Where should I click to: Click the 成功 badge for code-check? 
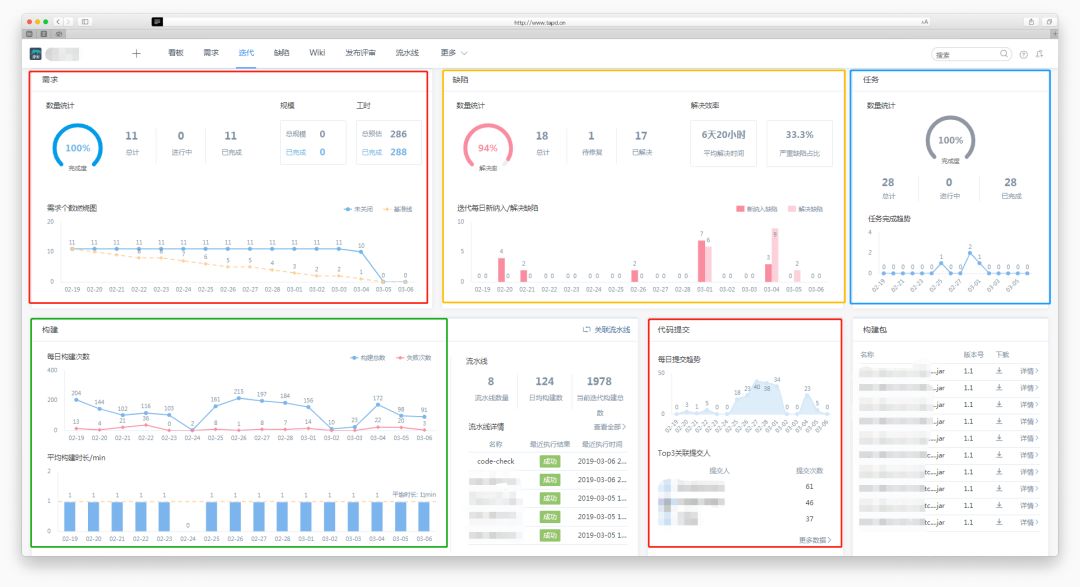coord(550,462)
